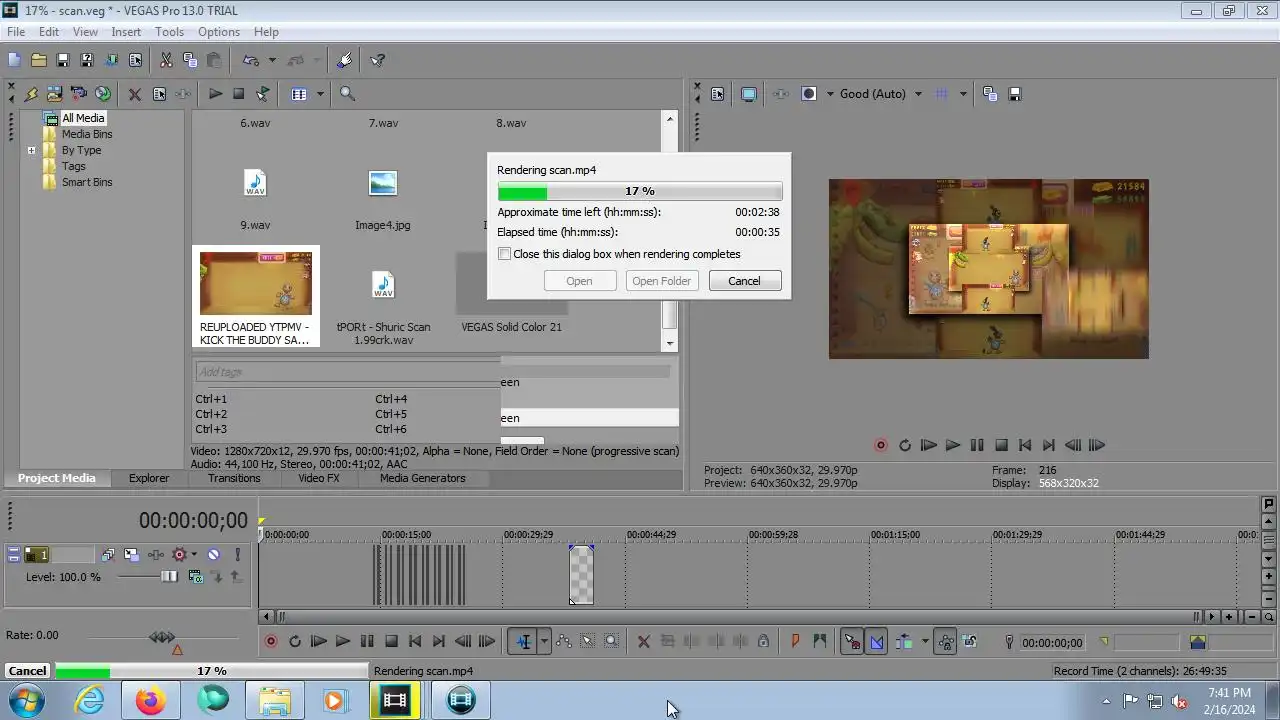Screen dimensions: 1280x720
Task: Click Cancel button in the status bar
Action: [x=27, y=671]
